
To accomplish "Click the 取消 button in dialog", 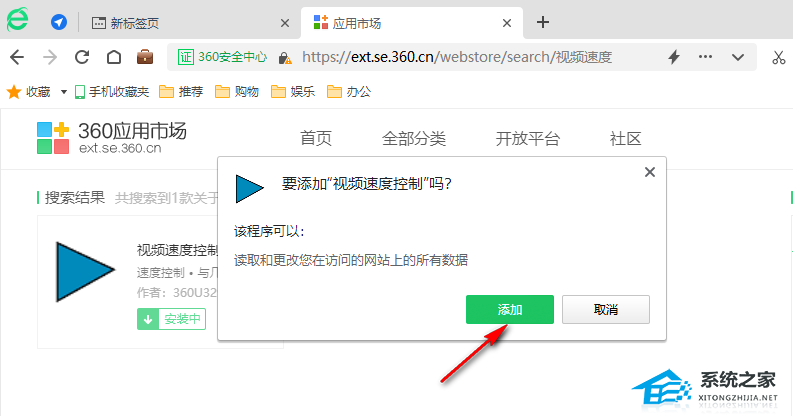I will (x=606, y=309).
